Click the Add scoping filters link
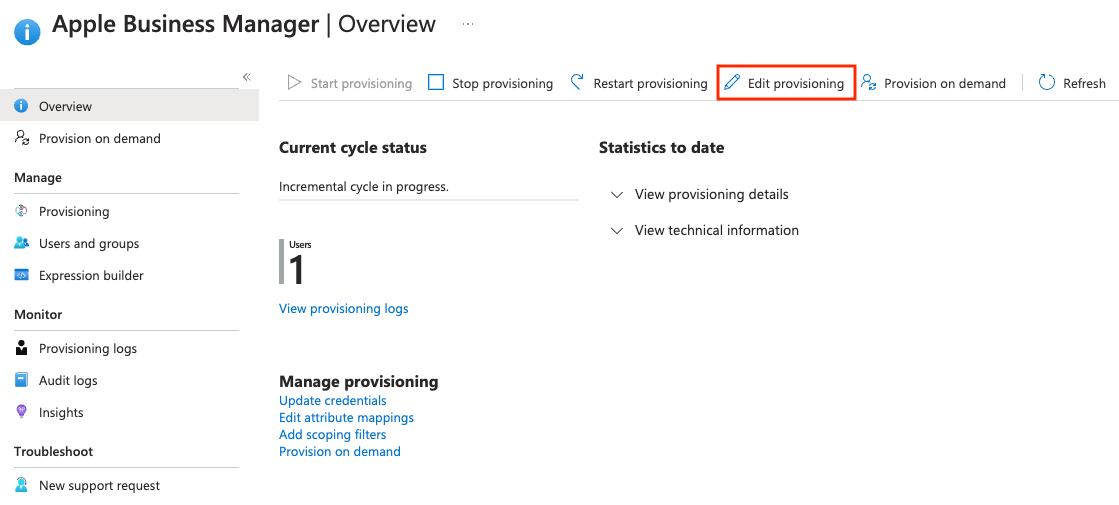 click(332, 434)
